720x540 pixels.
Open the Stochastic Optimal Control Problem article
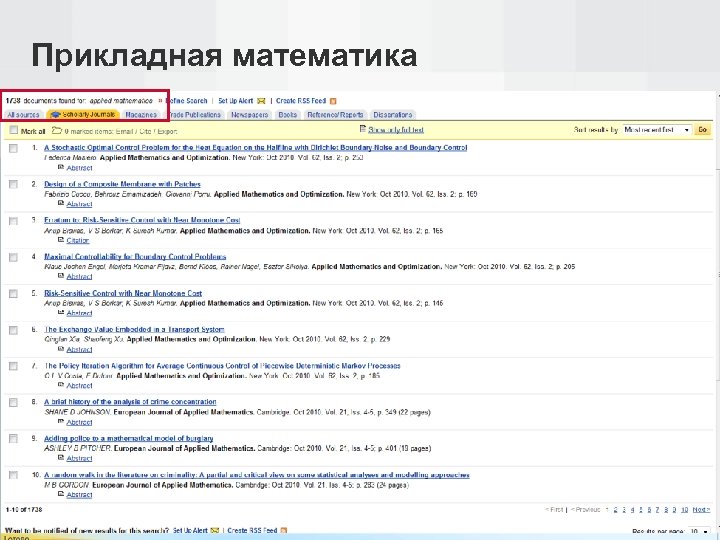[256, 148]
